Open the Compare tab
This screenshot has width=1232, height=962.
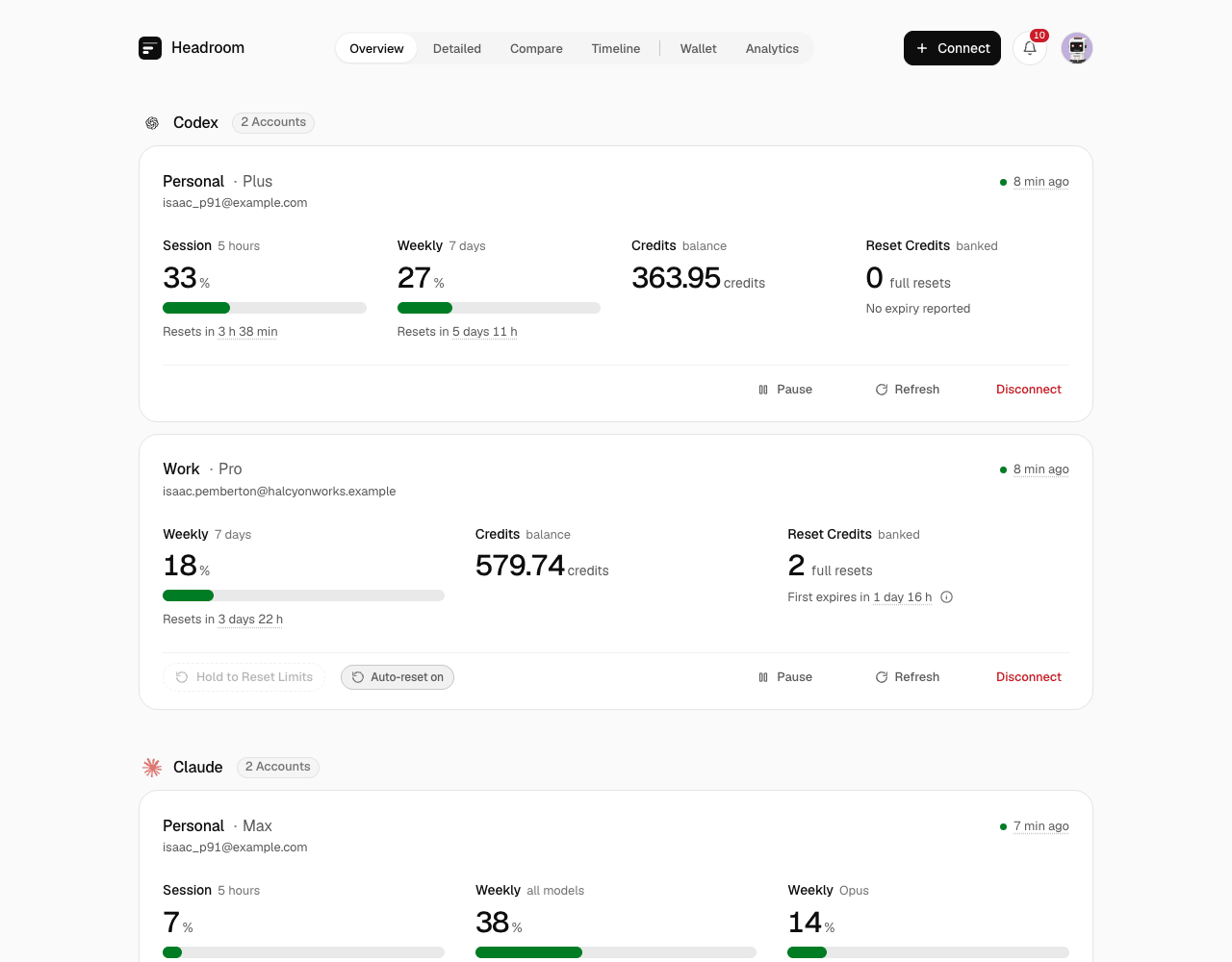[x=536, y=48]
